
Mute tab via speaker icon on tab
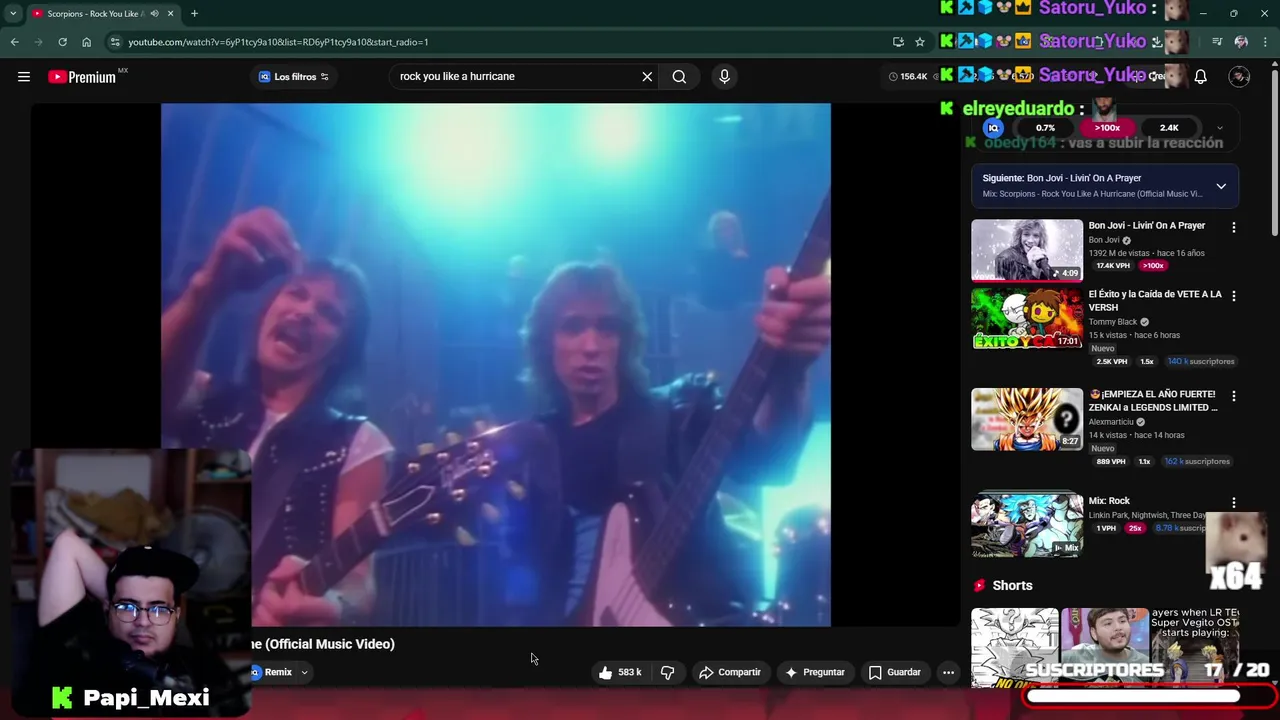click(x=154, y=14)
